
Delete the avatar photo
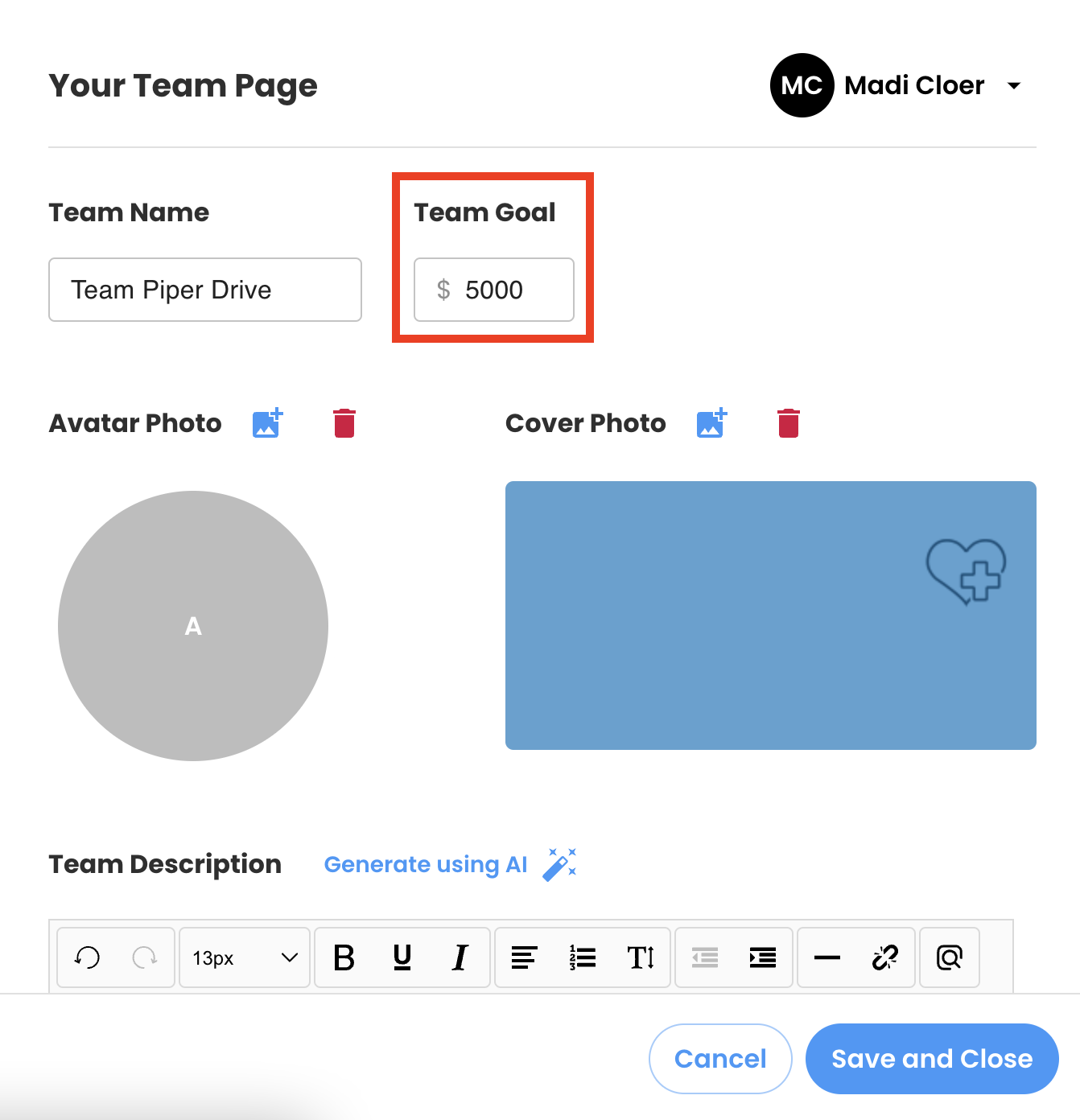click(344, 423)
